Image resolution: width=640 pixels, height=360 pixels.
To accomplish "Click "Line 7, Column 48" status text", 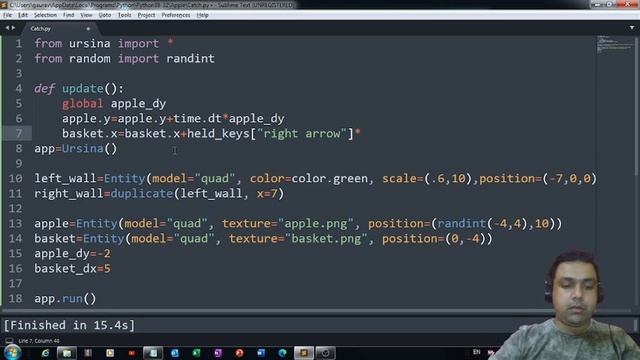I will [39, 340].
